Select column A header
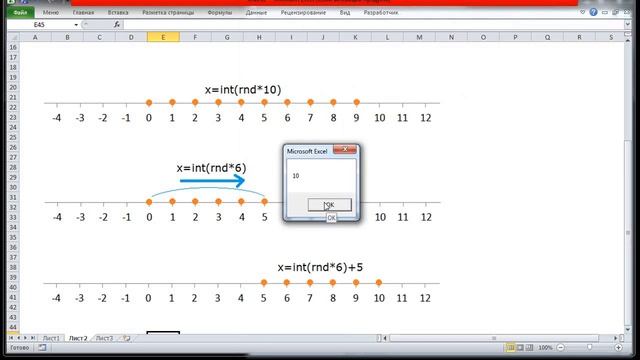This screenshot has height=360, width=640. [x=35, y=37]
